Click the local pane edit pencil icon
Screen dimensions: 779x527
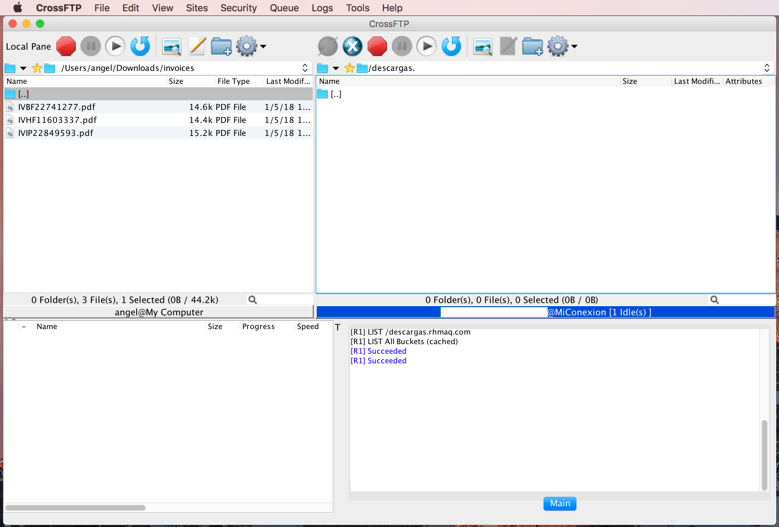pos(197,46)
